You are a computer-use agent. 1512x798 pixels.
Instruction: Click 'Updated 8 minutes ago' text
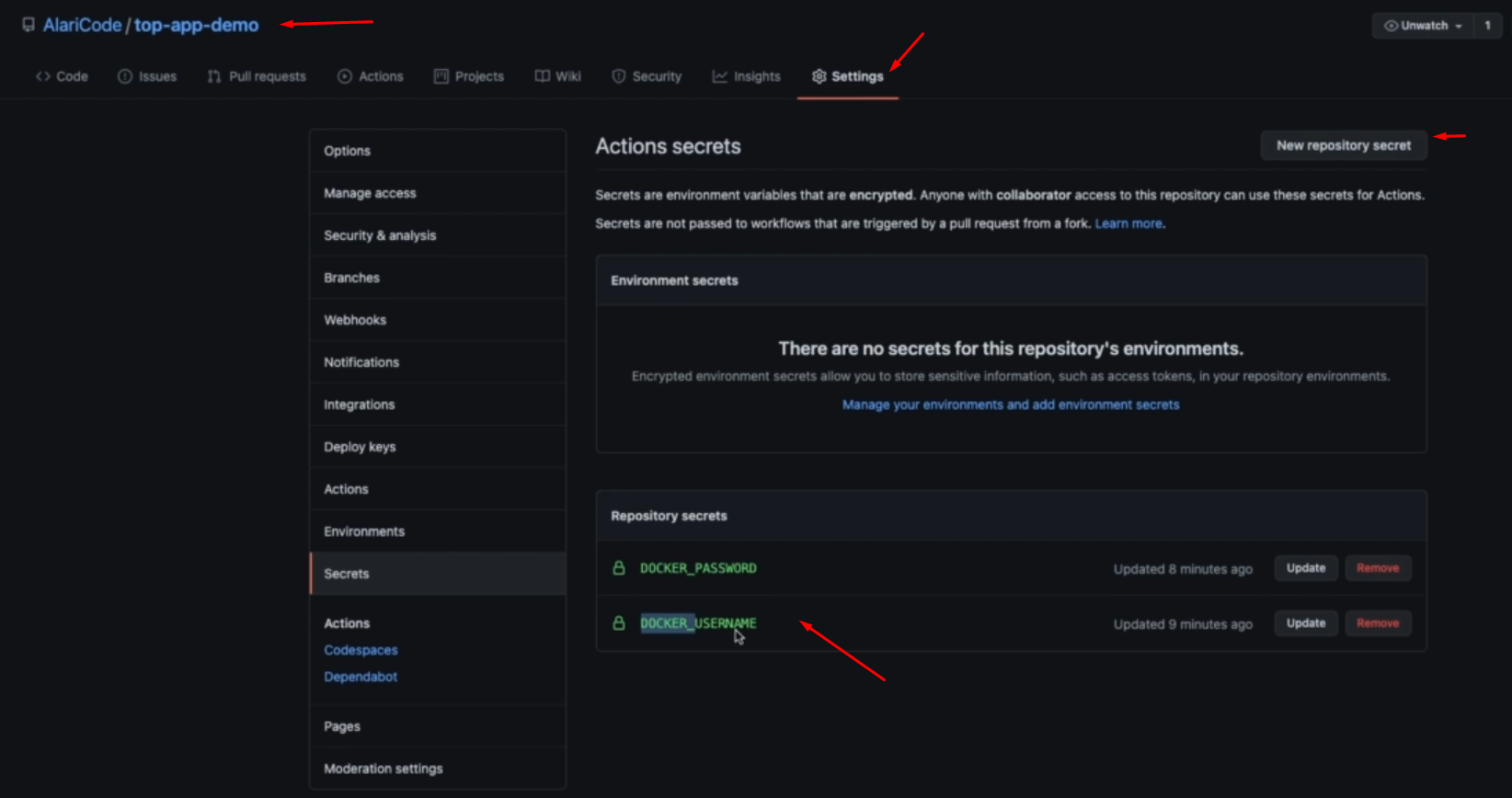1183,569
